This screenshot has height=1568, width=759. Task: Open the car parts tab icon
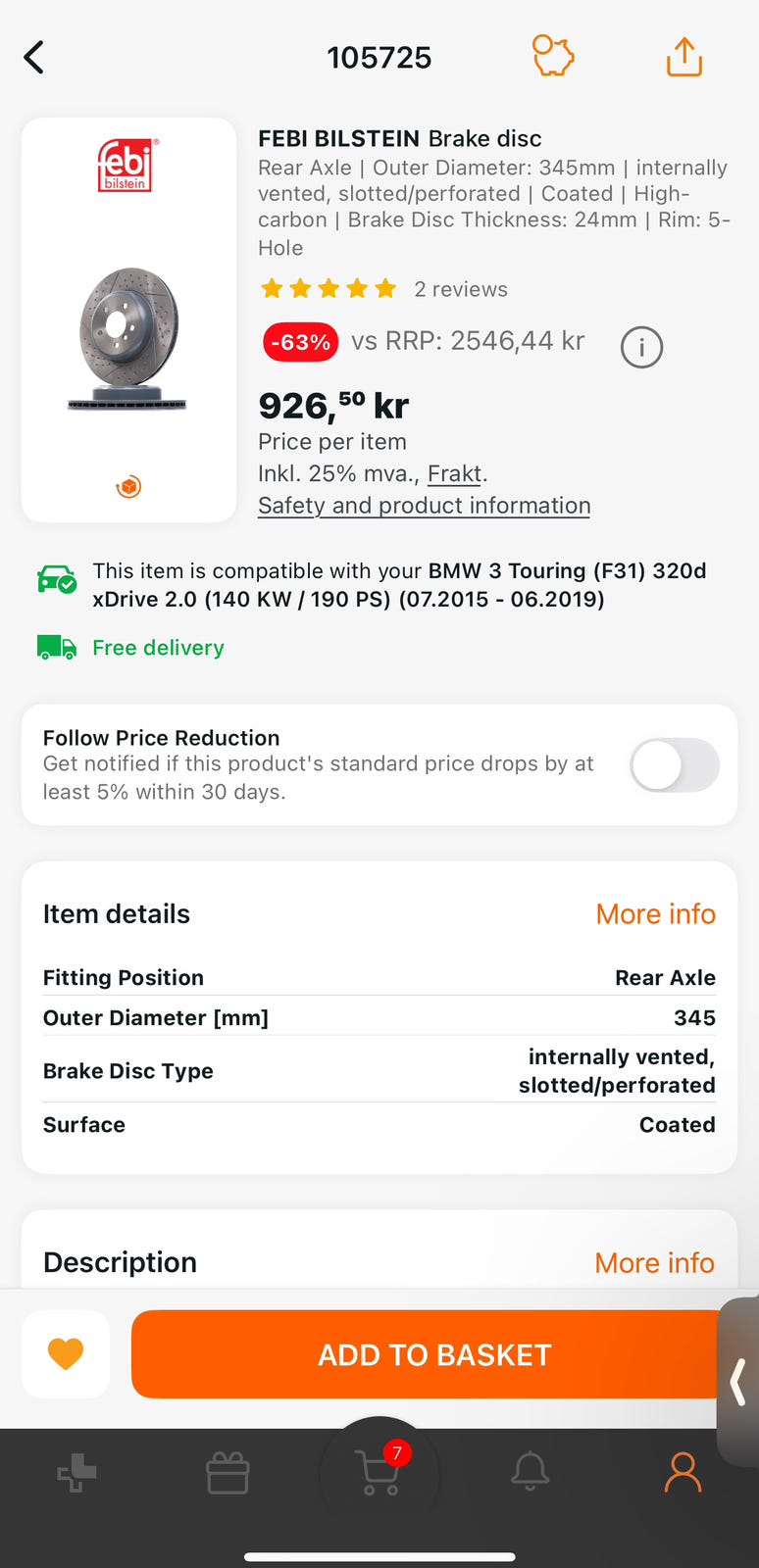click(x=76, y=1473)
